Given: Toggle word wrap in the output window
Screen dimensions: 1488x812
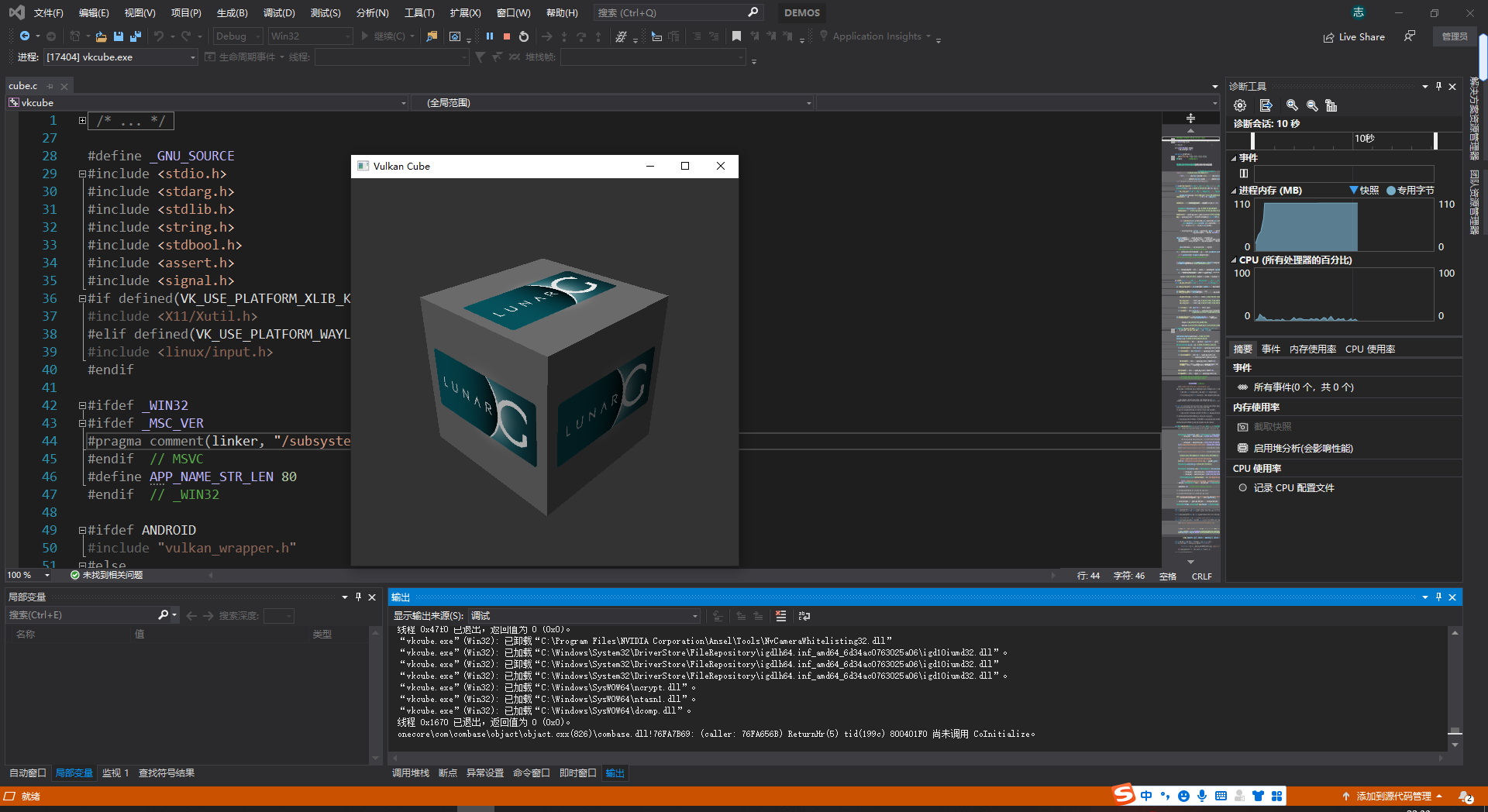Looking at the screenshot, I should [804, 616].
